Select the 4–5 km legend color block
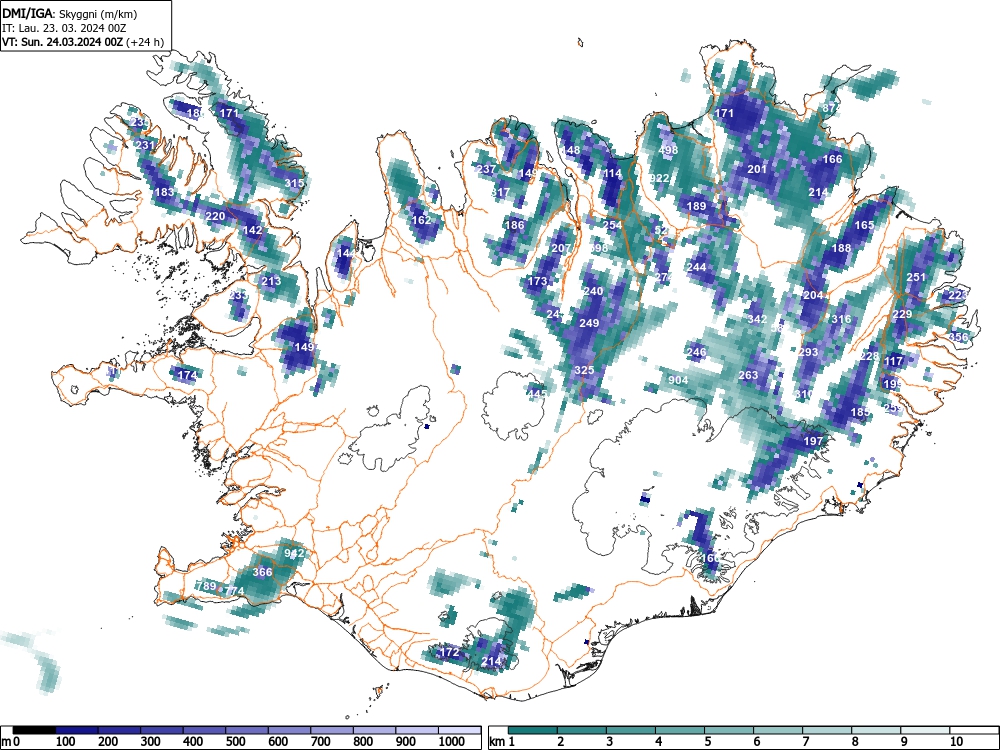1000x750 pixels. coord(679,730)
